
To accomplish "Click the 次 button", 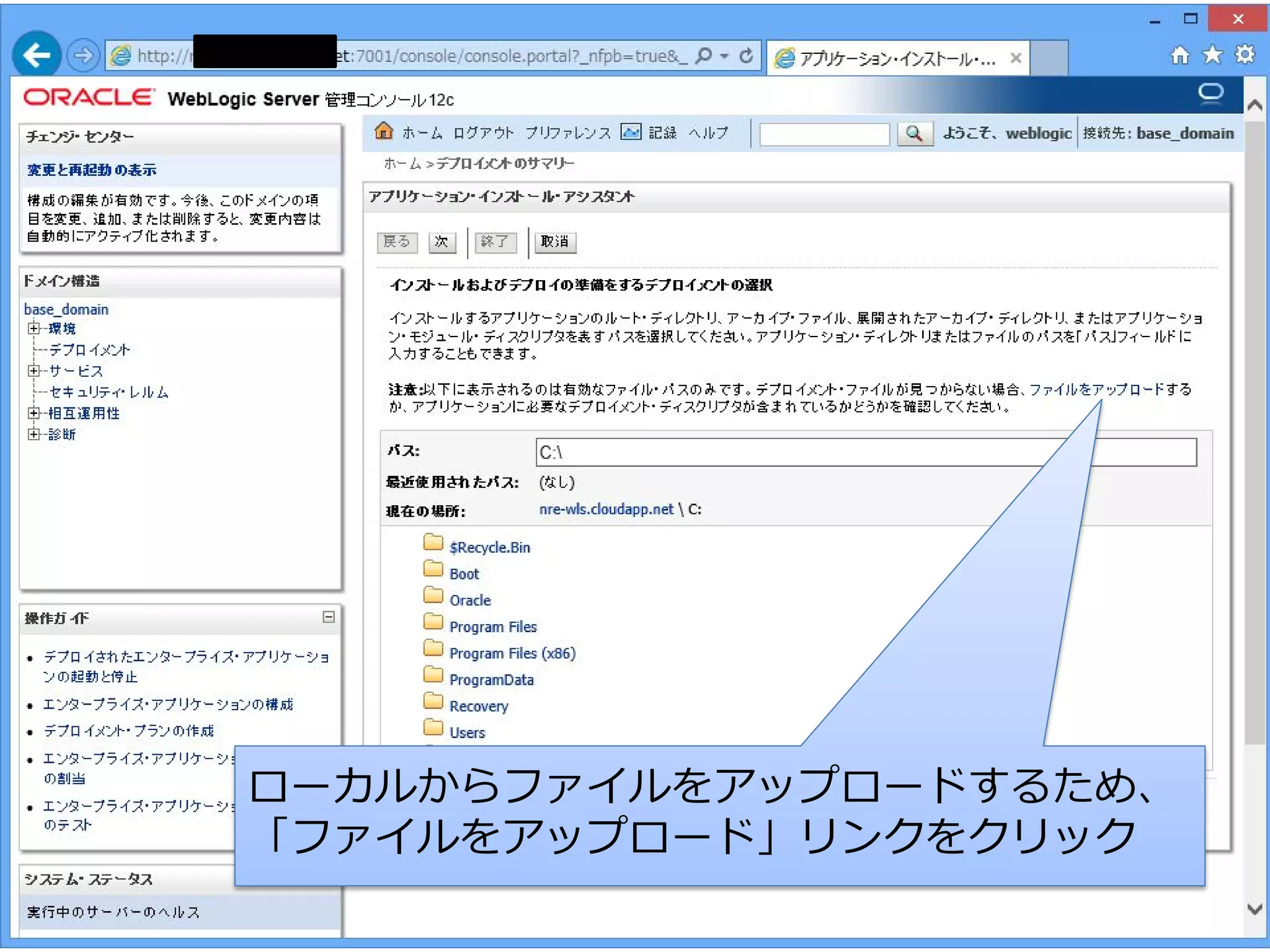I will (x=442, y=242).
